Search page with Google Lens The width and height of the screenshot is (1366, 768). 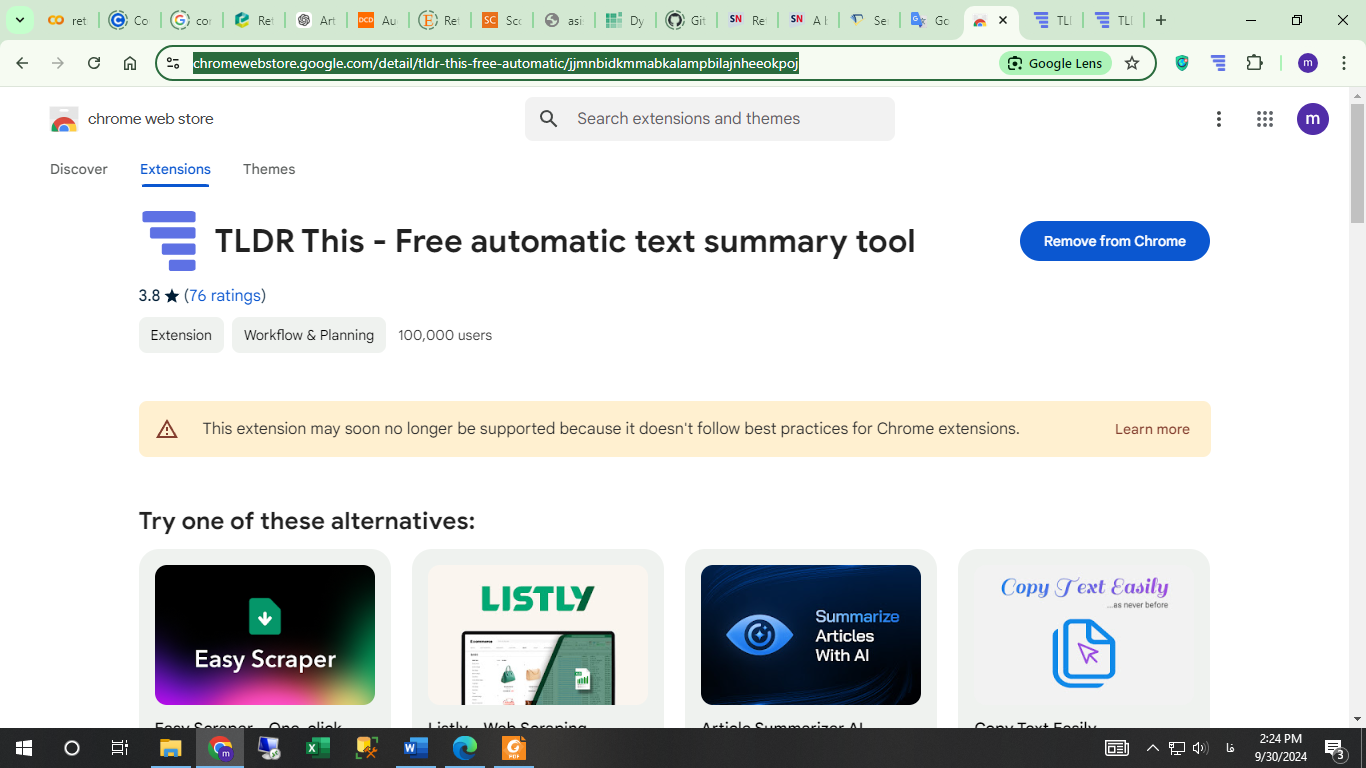point(1056,63)
